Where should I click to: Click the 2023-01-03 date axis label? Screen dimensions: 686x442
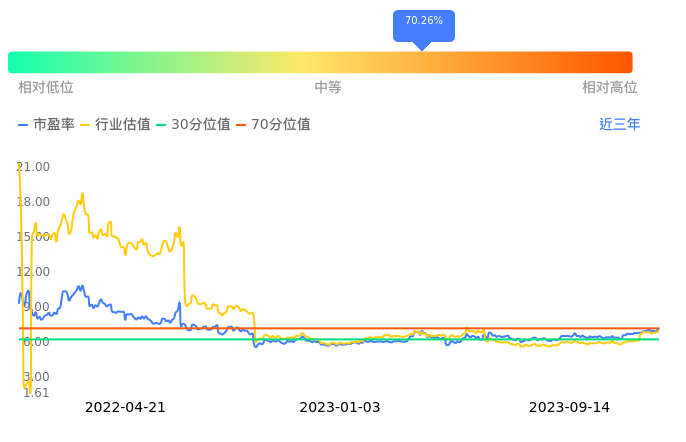pos(340,408)
